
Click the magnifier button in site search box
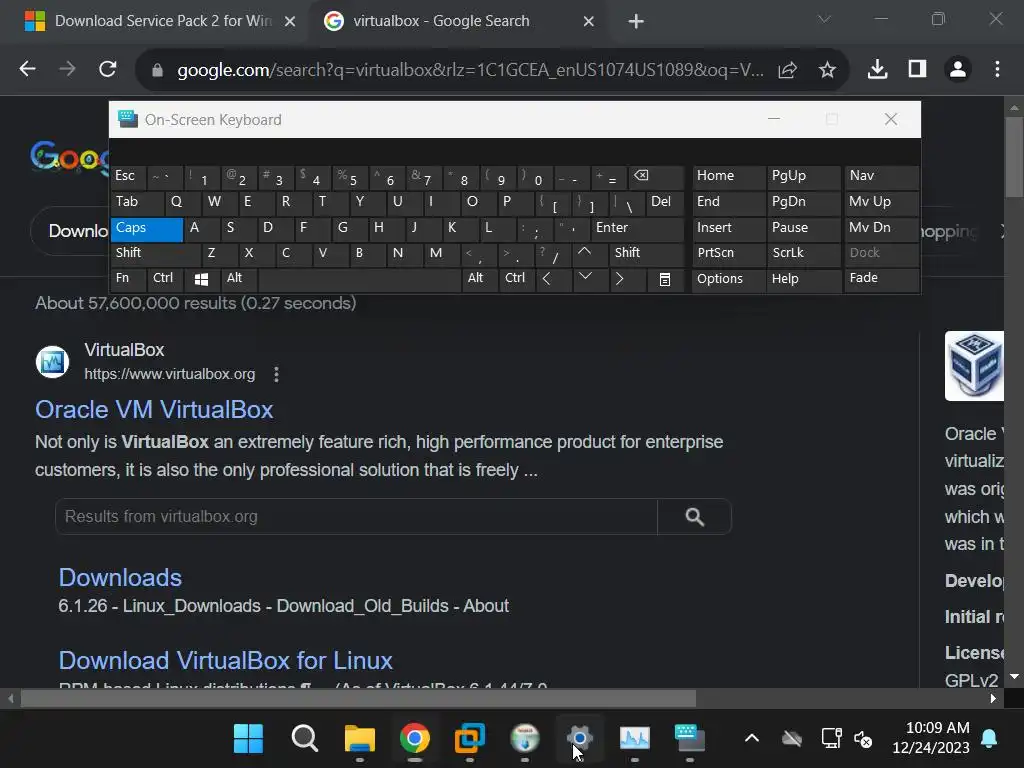pyautogui.click(x=694, y=517)
